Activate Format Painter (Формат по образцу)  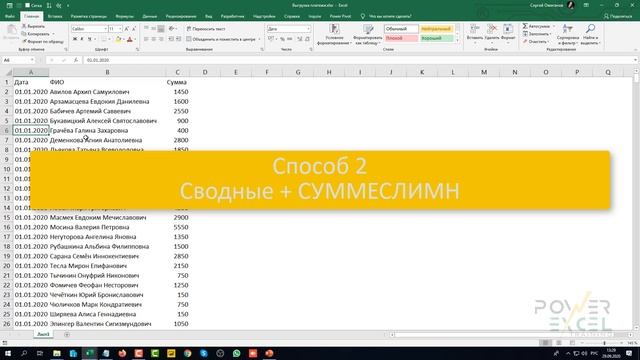(43, 42)
